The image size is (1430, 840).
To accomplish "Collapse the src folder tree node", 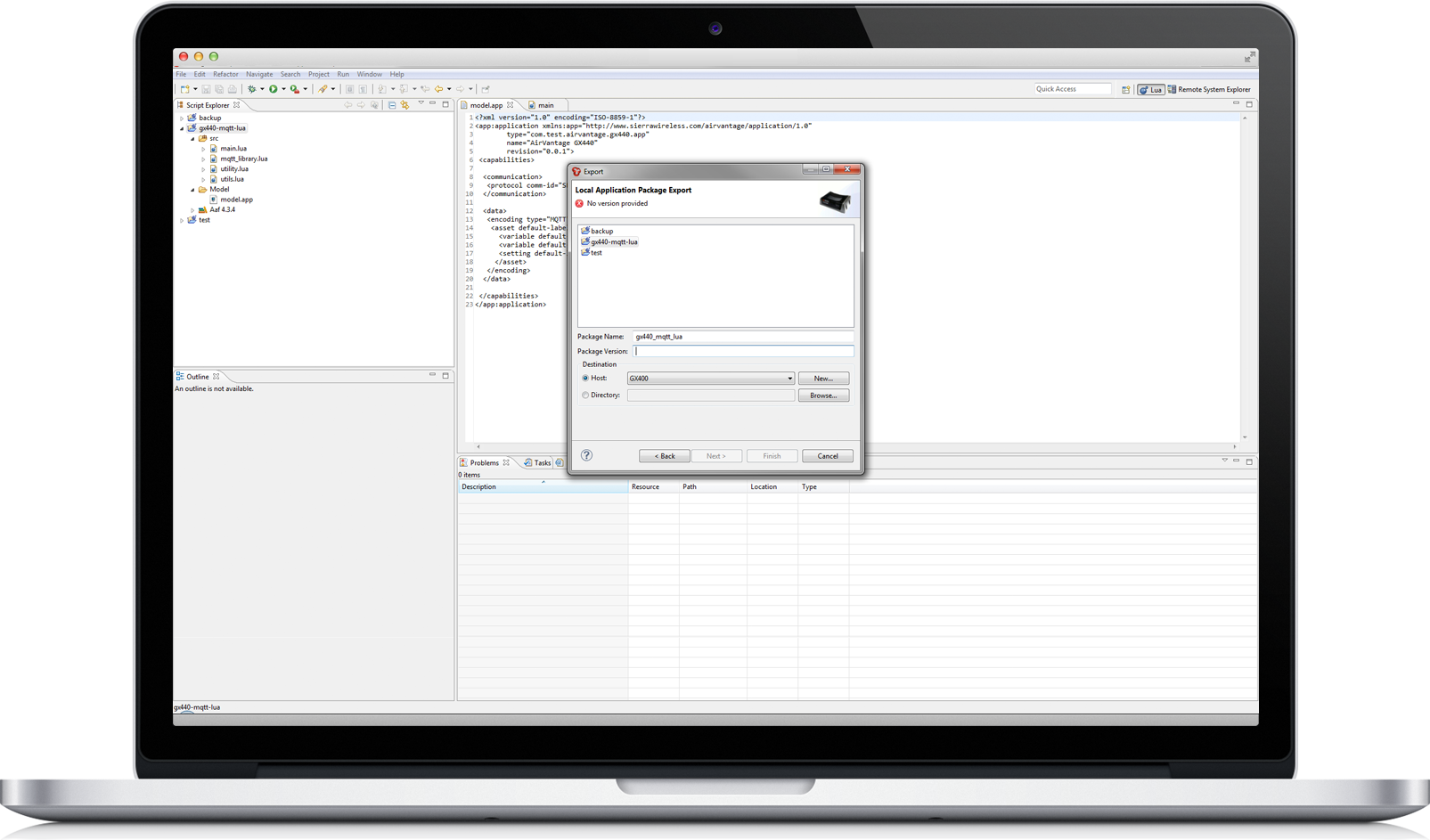I will pos(192,139).
